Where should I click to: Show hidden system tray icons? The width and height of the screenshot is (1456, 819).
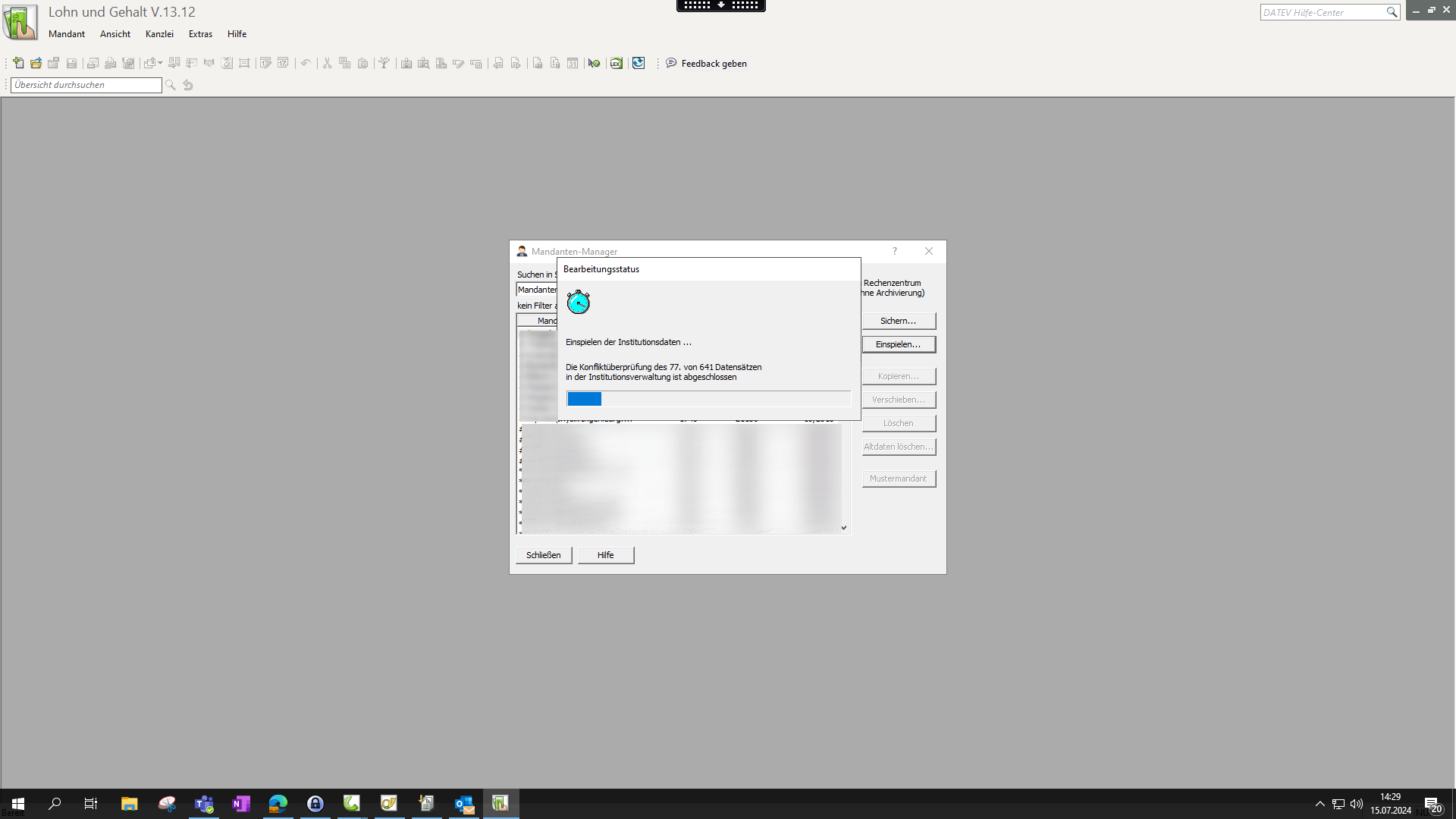[x=1319, y=804]
